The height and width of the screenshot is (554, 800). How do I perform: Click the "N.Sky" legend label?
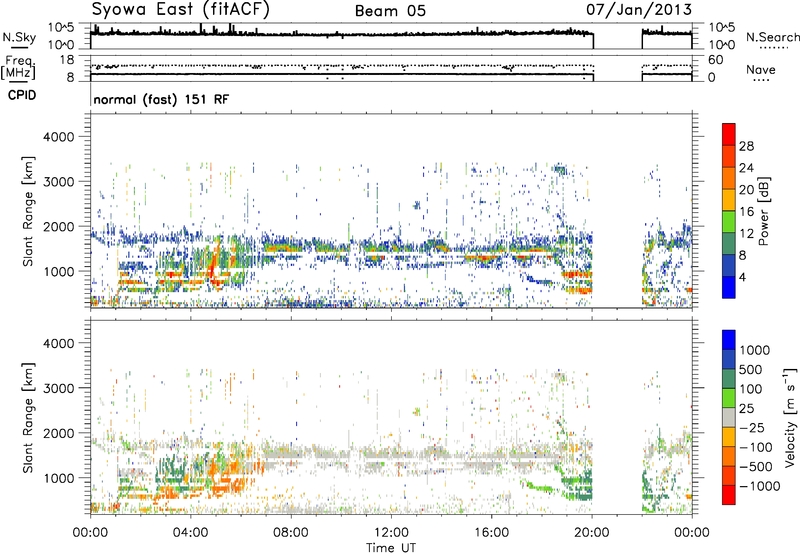[19, 37]
